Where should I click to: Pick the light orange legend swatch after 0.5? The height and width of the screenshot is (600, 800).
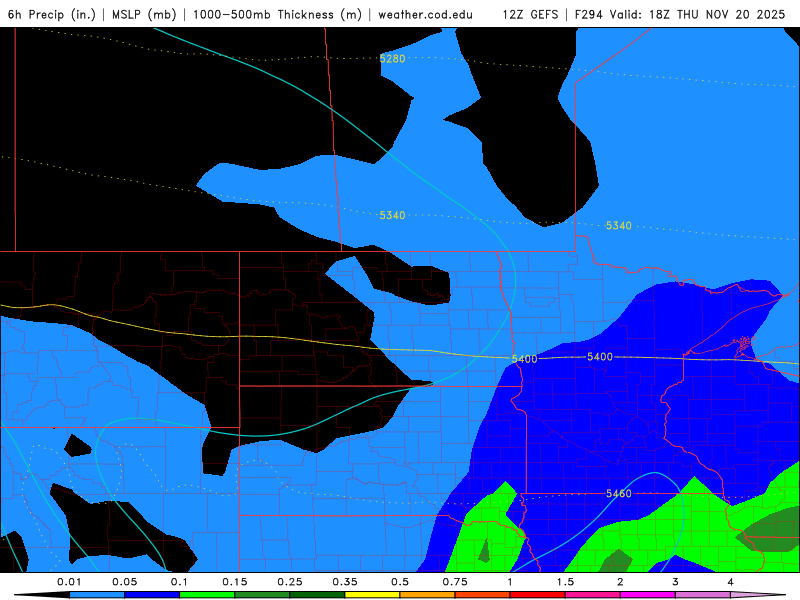428,595
